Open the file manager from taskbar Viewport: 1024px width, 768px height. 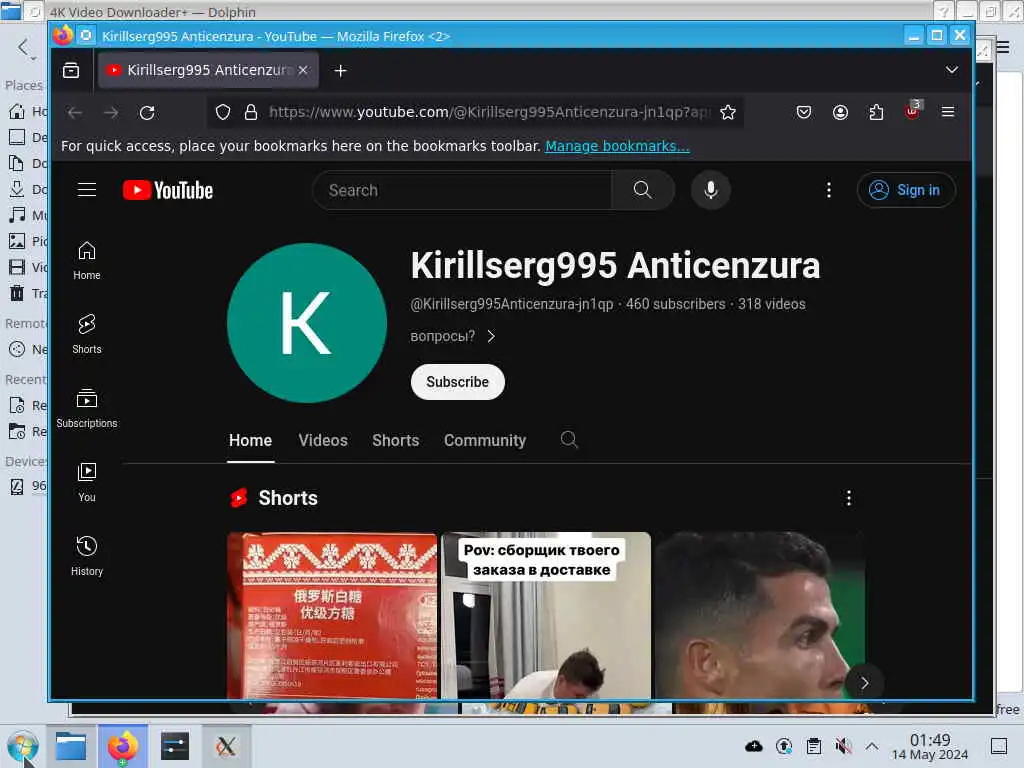pyautogui.click(x=71, y=746)
